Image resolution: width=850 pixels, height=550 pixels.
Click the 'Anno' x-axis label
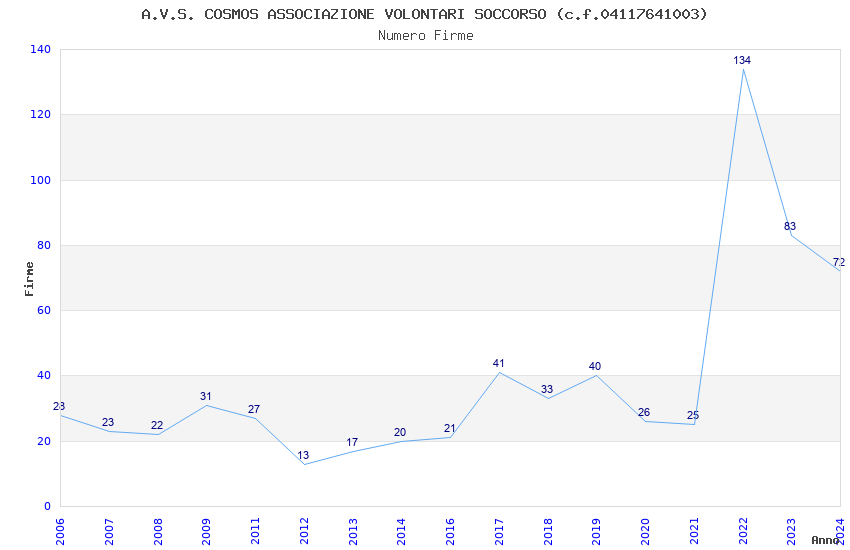825,540
